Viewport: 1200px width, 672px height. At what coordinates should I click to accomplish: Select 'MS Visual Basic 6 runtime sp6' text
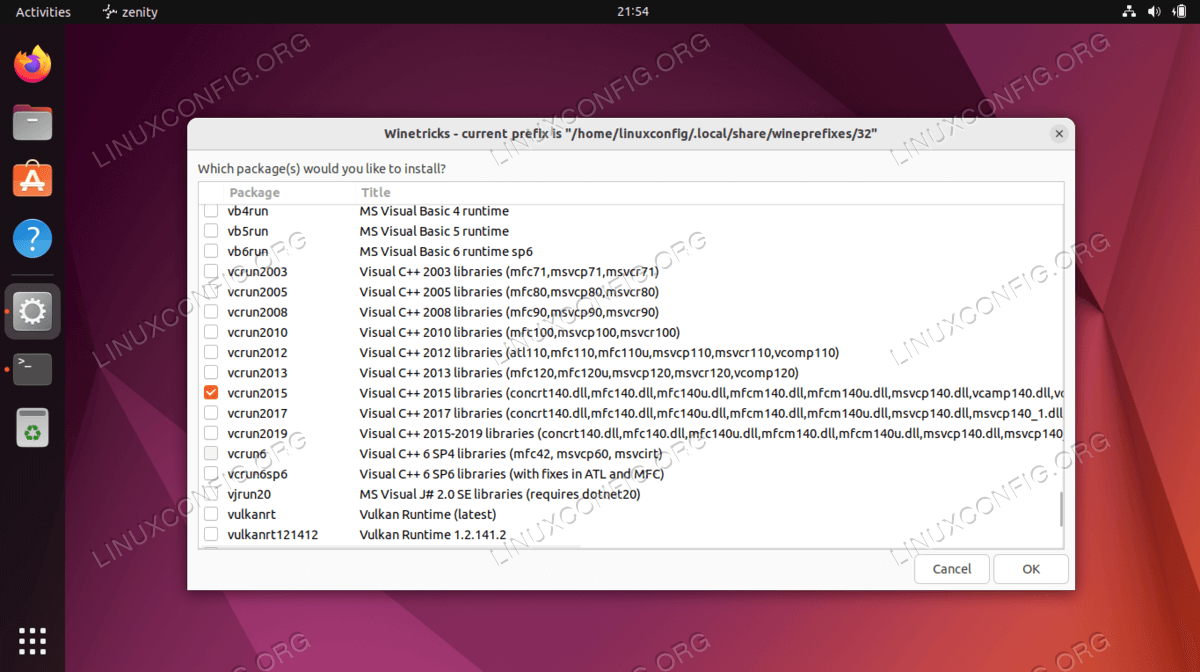click(446, 251)
